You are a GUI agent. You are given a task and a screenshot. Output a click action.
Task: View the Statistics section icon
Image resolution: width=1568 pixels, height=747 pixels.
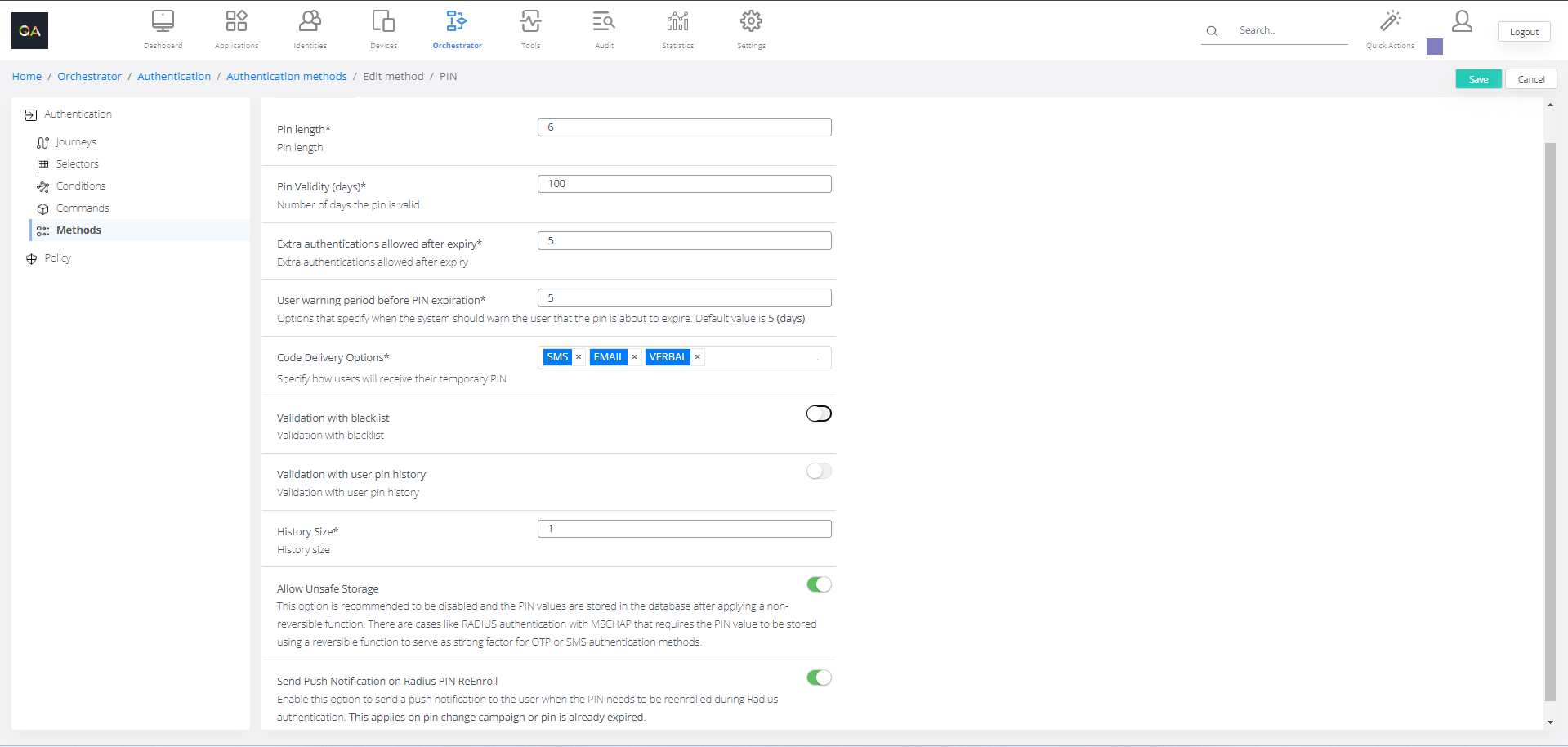pyautogui.click(x=677, y=21)
